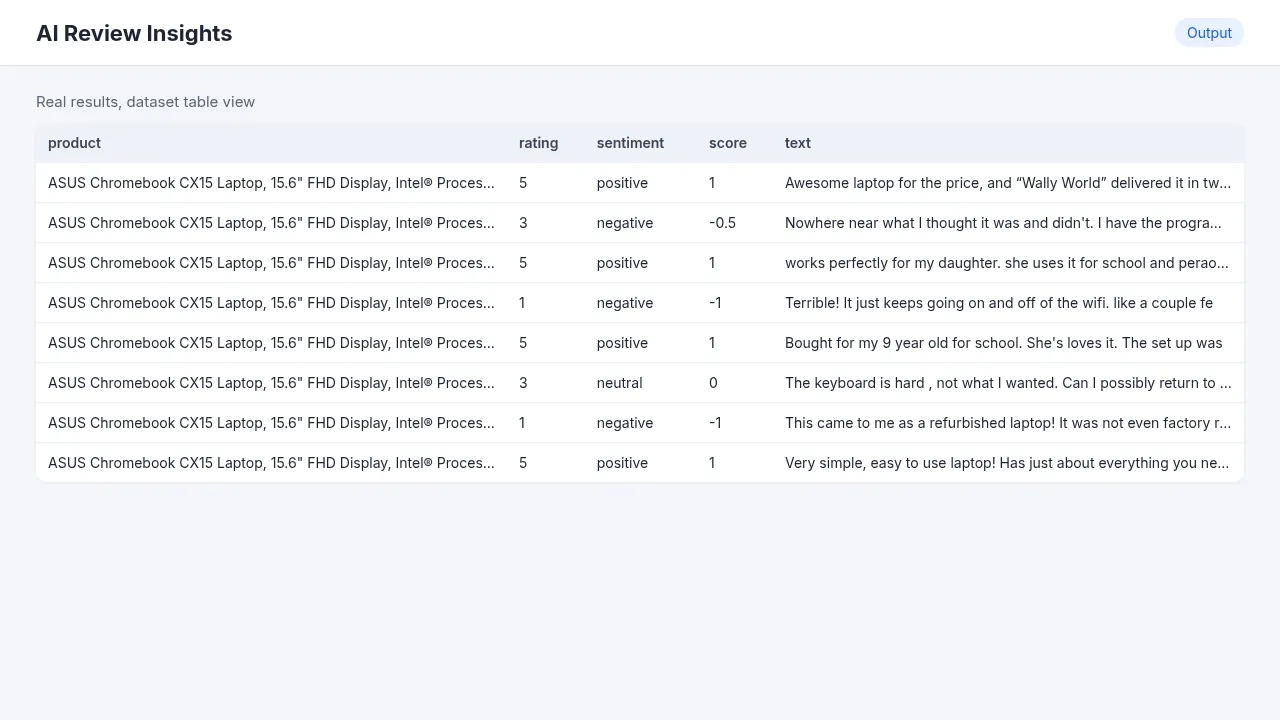Click rating "5" in the "Awesome laptop" row
Viewport: 1280px width, 720px height.
click(x=523, y=183)
